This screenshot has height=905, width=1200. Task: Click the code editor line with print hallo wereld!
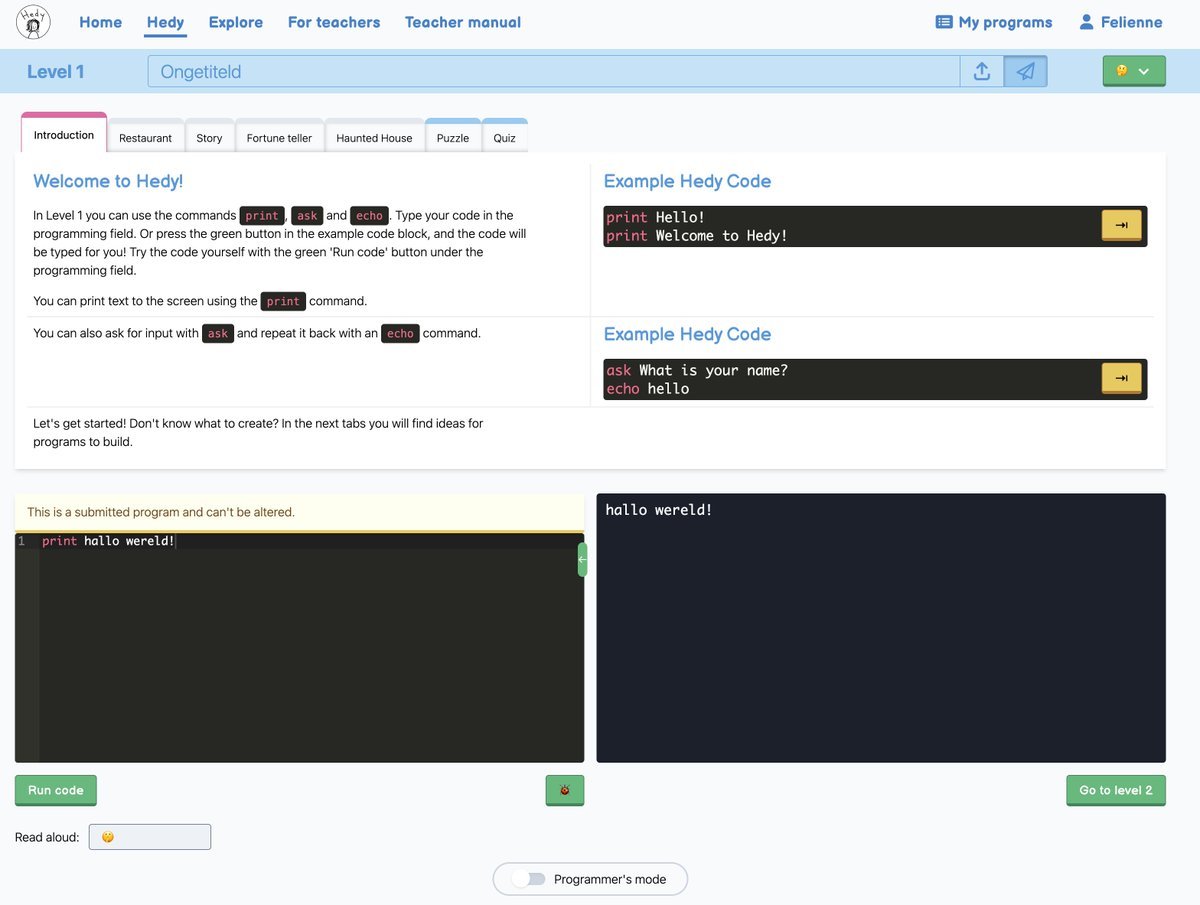click(x=310, y=541)
